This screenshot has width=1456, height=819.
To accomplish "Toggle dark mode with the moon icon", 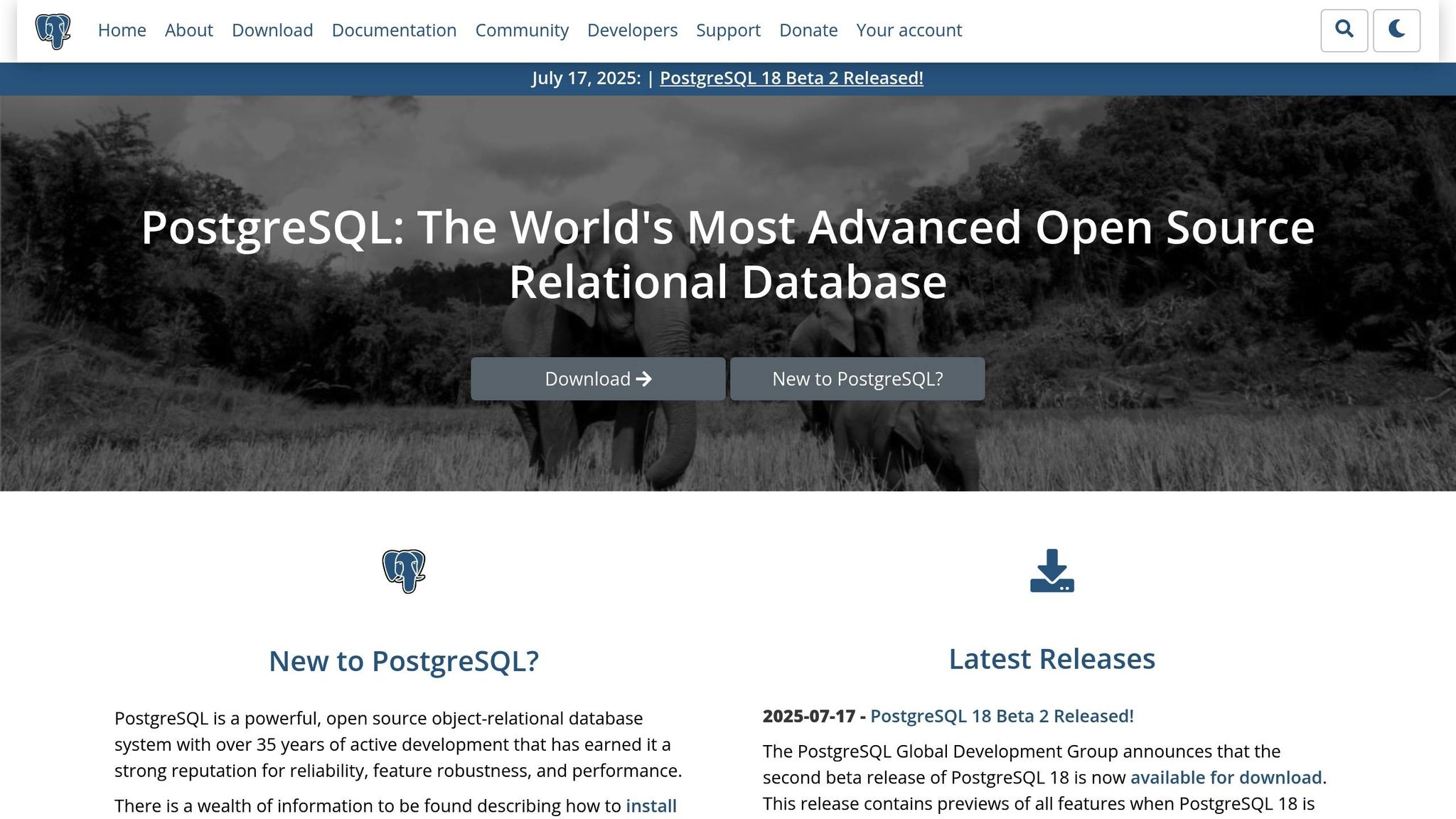I will point(1396,30).
